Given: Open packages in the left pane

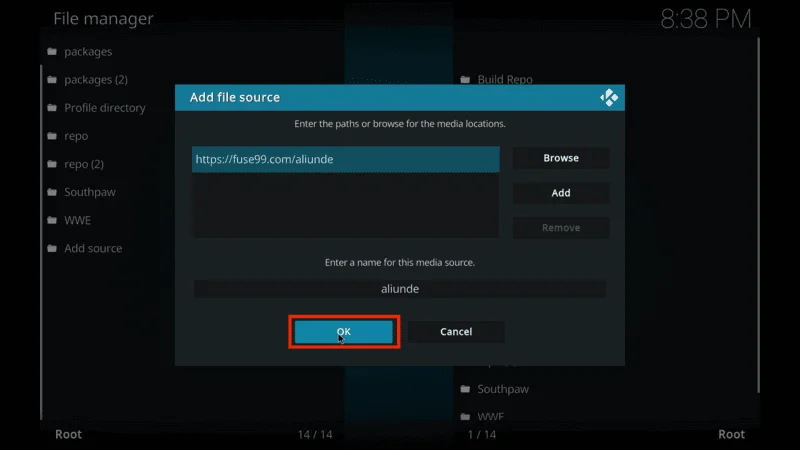Looking at the screenshot, I should (88, 52).
